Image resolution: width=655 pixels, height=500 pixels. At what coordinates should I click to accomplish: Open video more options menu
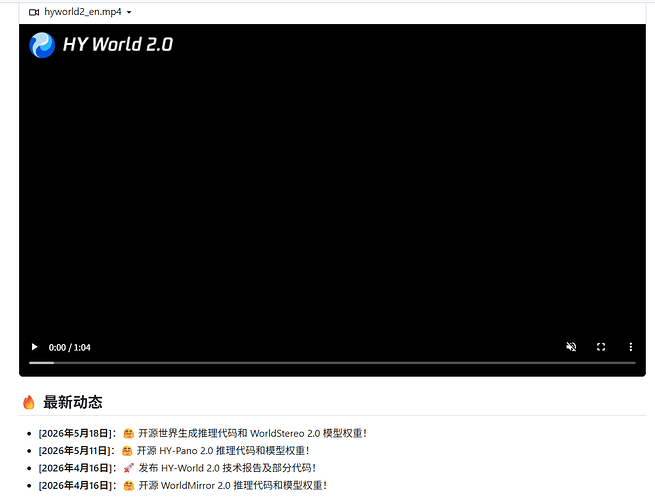click(630, 347)
